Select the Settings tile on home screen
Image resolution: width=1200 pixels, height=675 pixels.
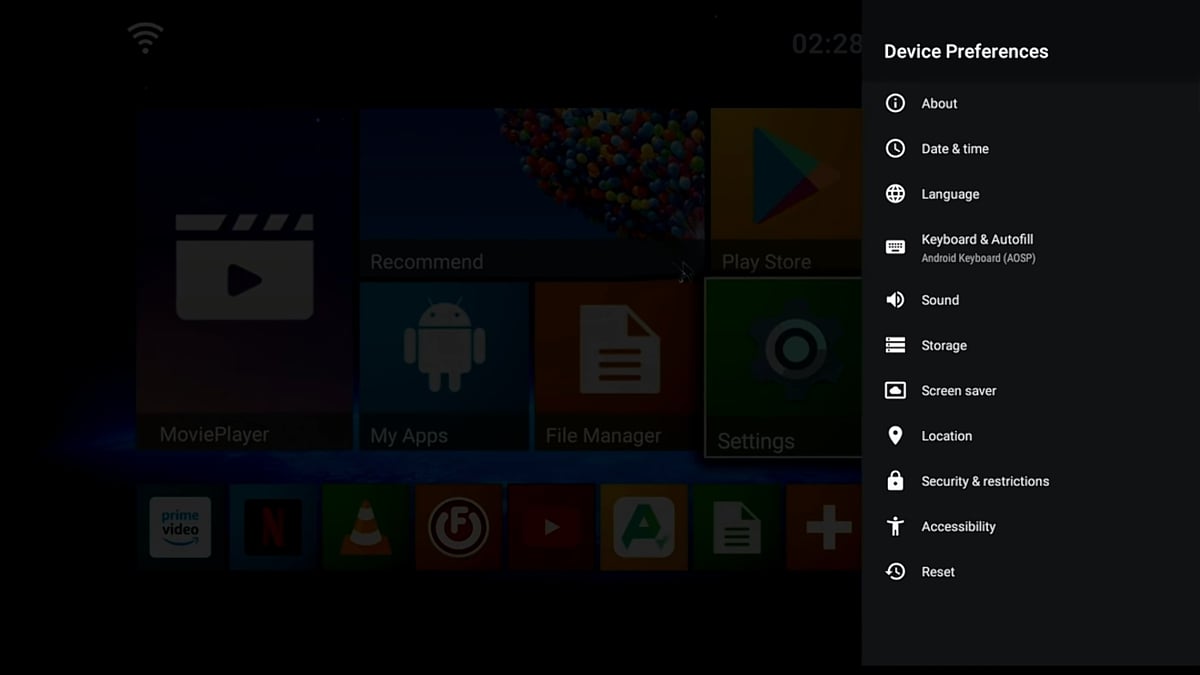[784, 367]
